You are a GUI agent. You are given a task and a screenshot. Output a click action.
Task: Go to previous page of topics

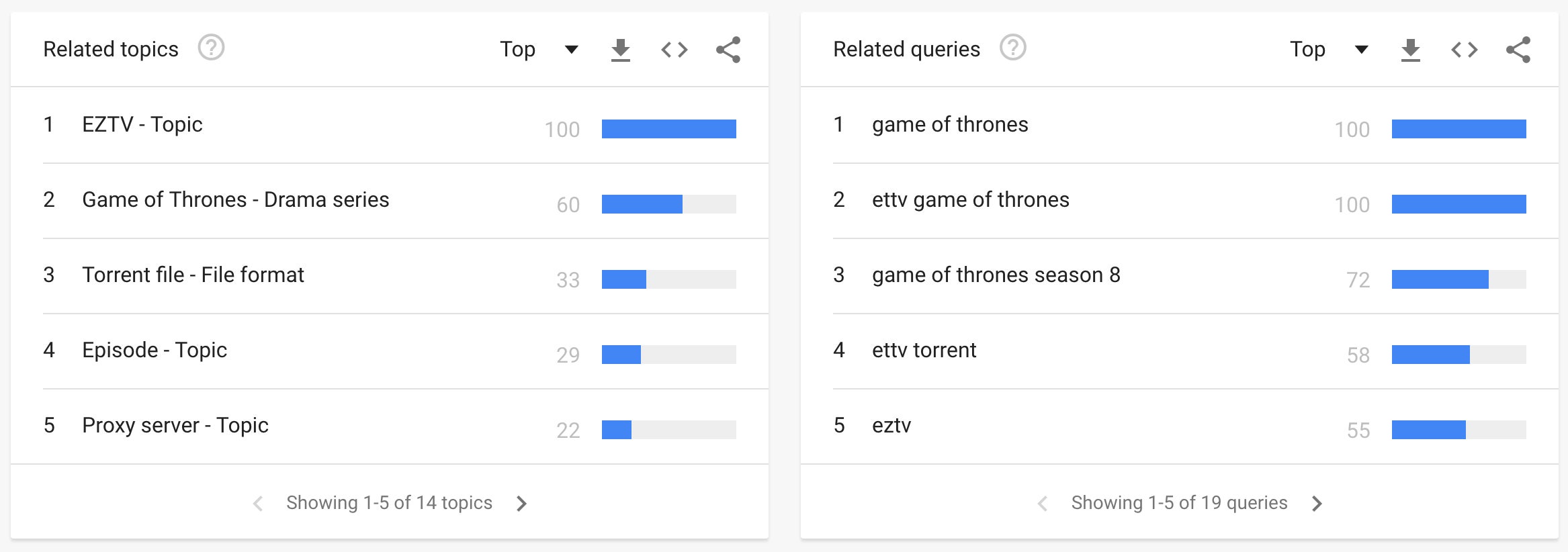click(x=257, y=503)
